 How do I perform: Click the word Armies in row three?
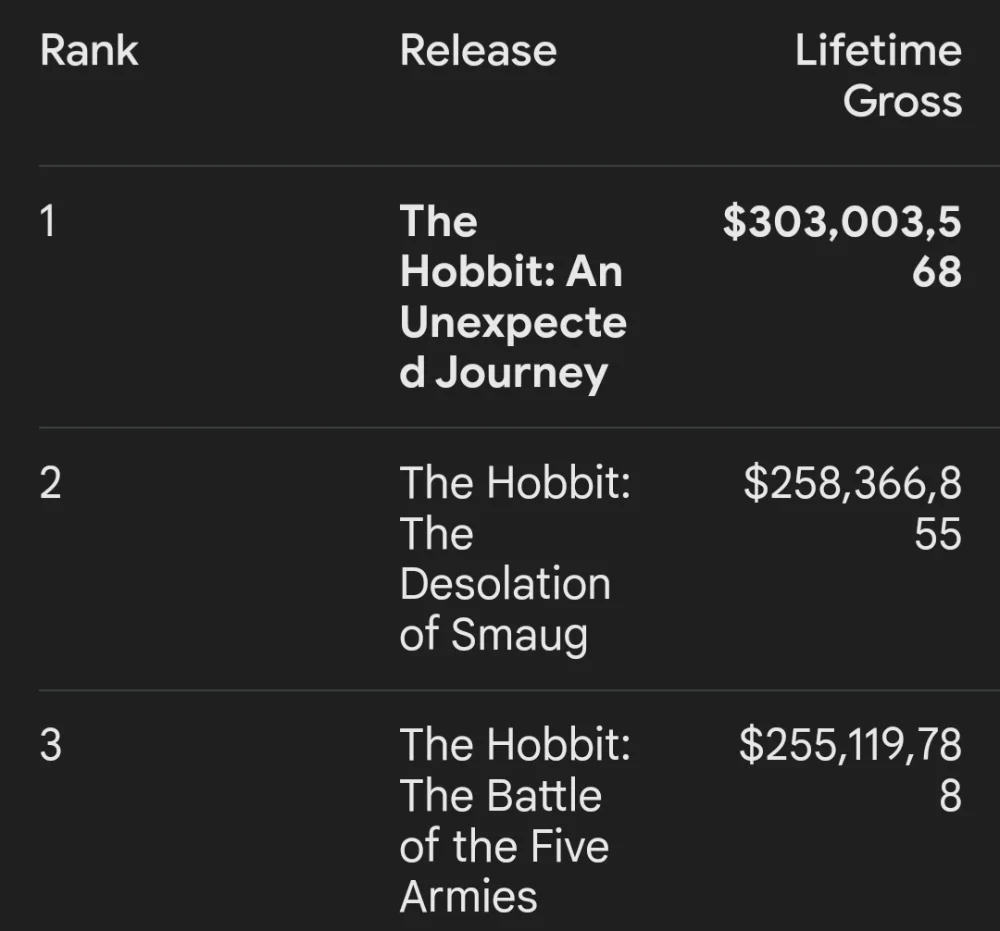469,896
